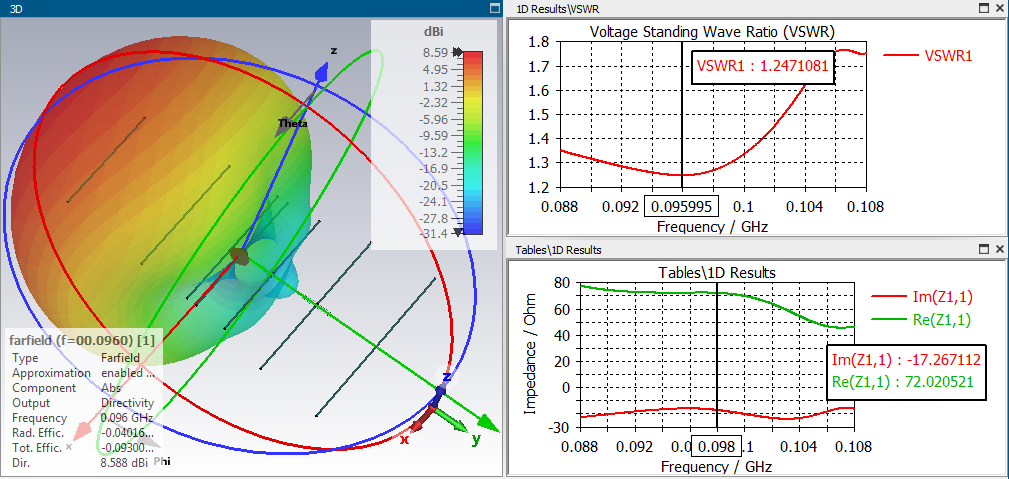This screenshot has width=1009, height=479.
Task: Click the Voltage Standing Wave Ratio (VSWR) plot title
Action: (x=712, y=32)
